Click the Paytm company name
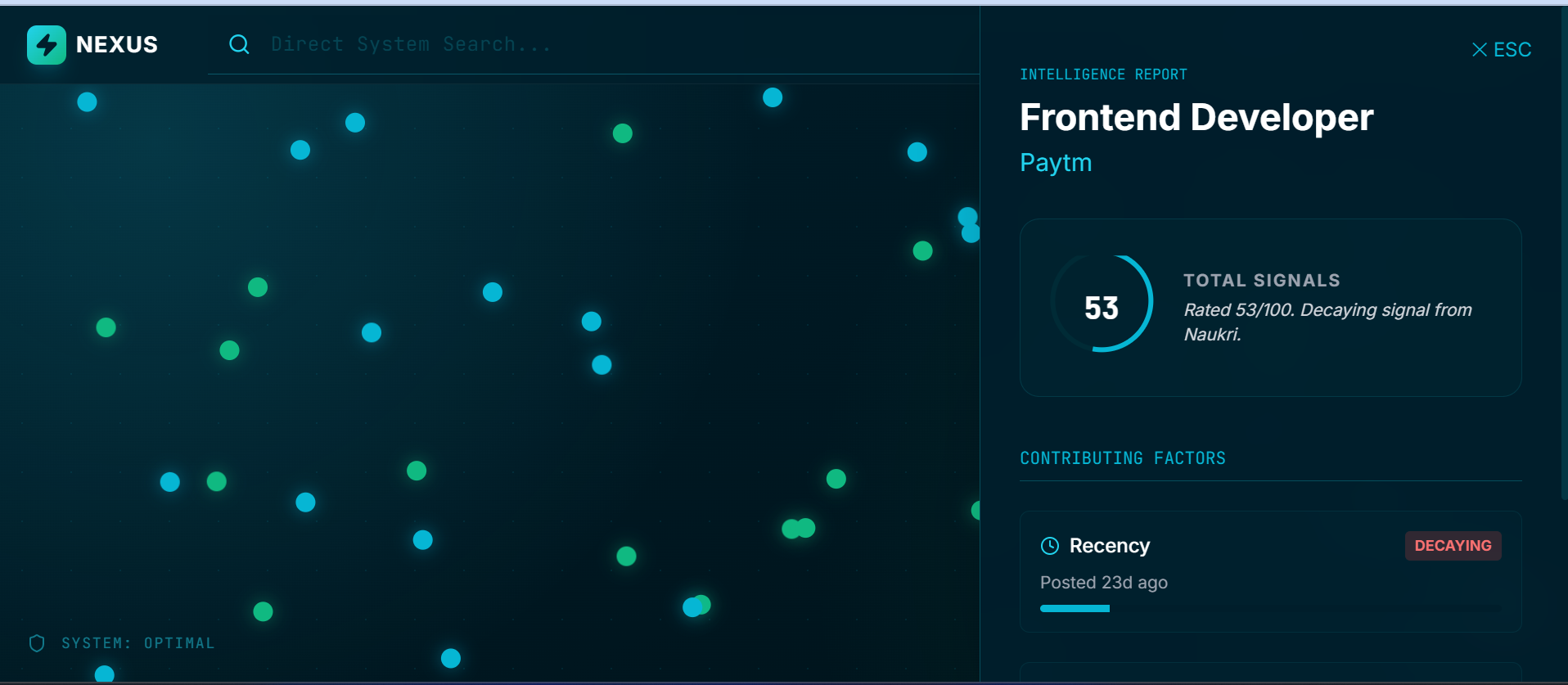The height and width of the screenshot is (685, 1568). point(1056,163)
